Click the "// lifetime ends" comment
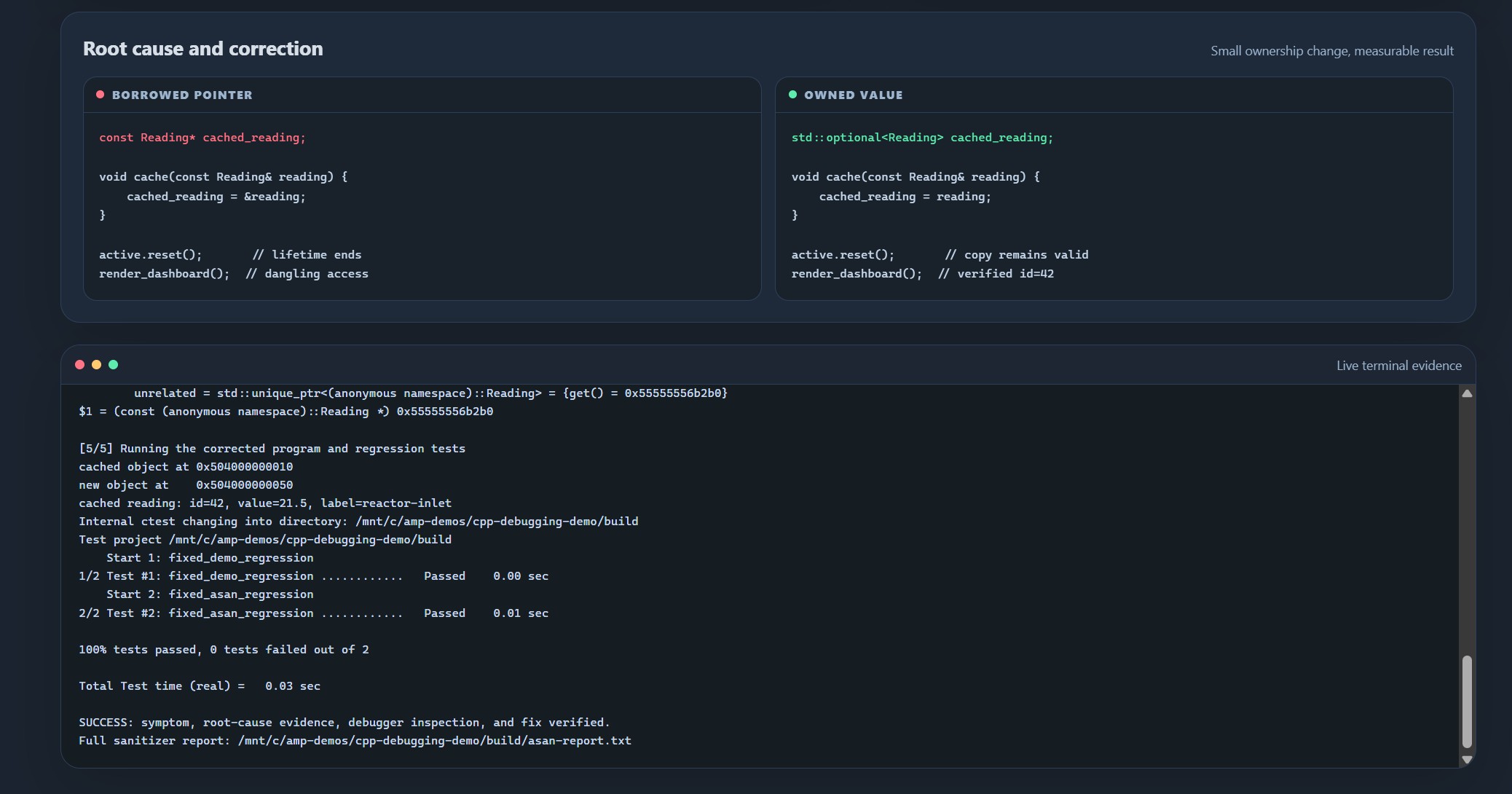The width and height of the screenshot is (1512, 794). pyautogui.click(x=307, y=255)
